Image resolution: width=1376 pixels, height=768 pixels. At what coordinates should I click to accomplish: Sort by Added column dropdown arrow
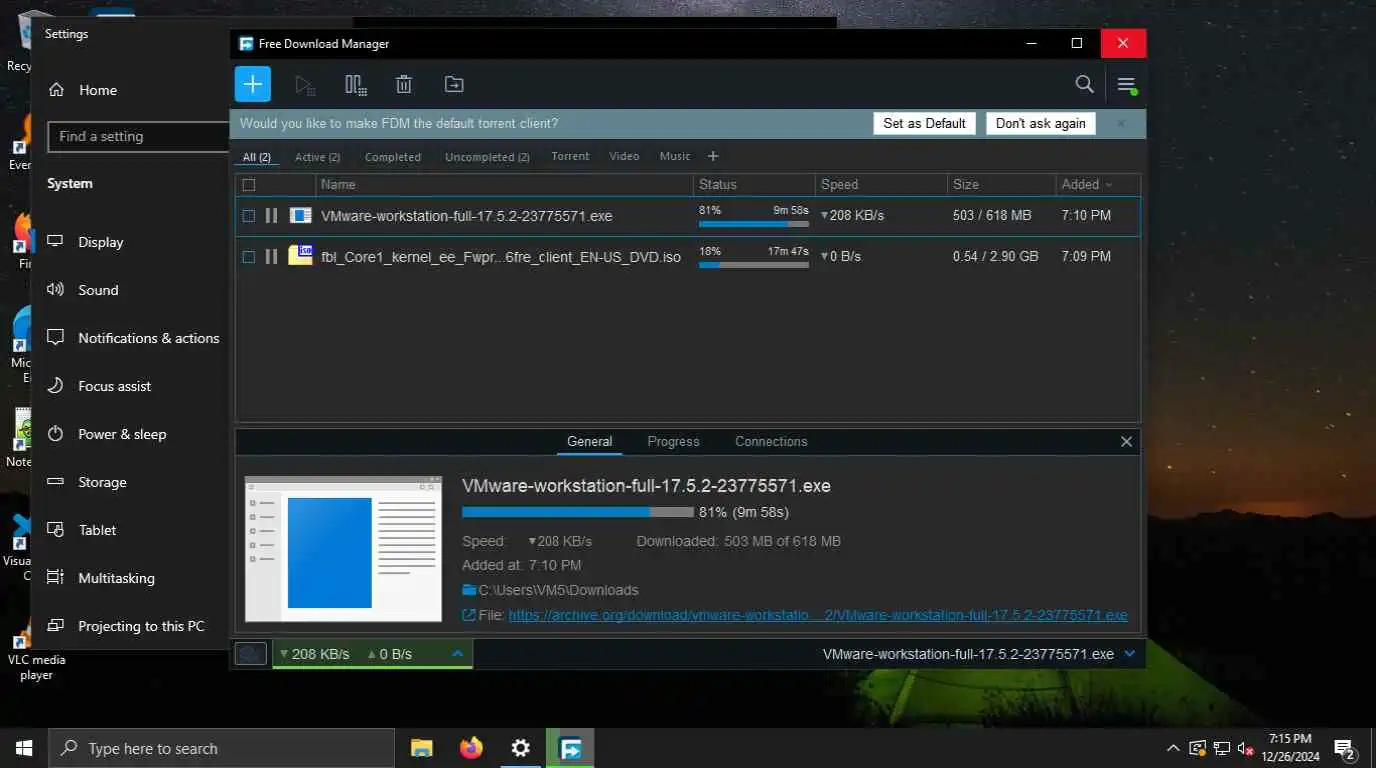pos(1109,185)
